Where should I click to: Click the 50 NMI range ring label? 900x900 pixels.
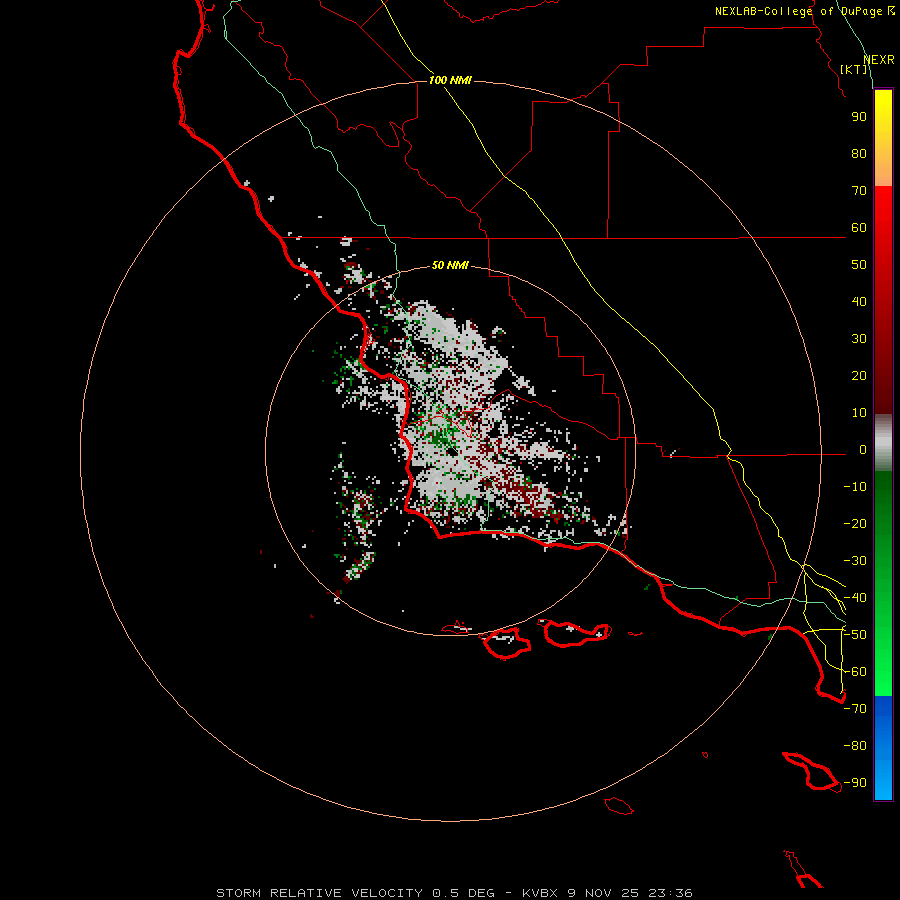tap(450, 265)
